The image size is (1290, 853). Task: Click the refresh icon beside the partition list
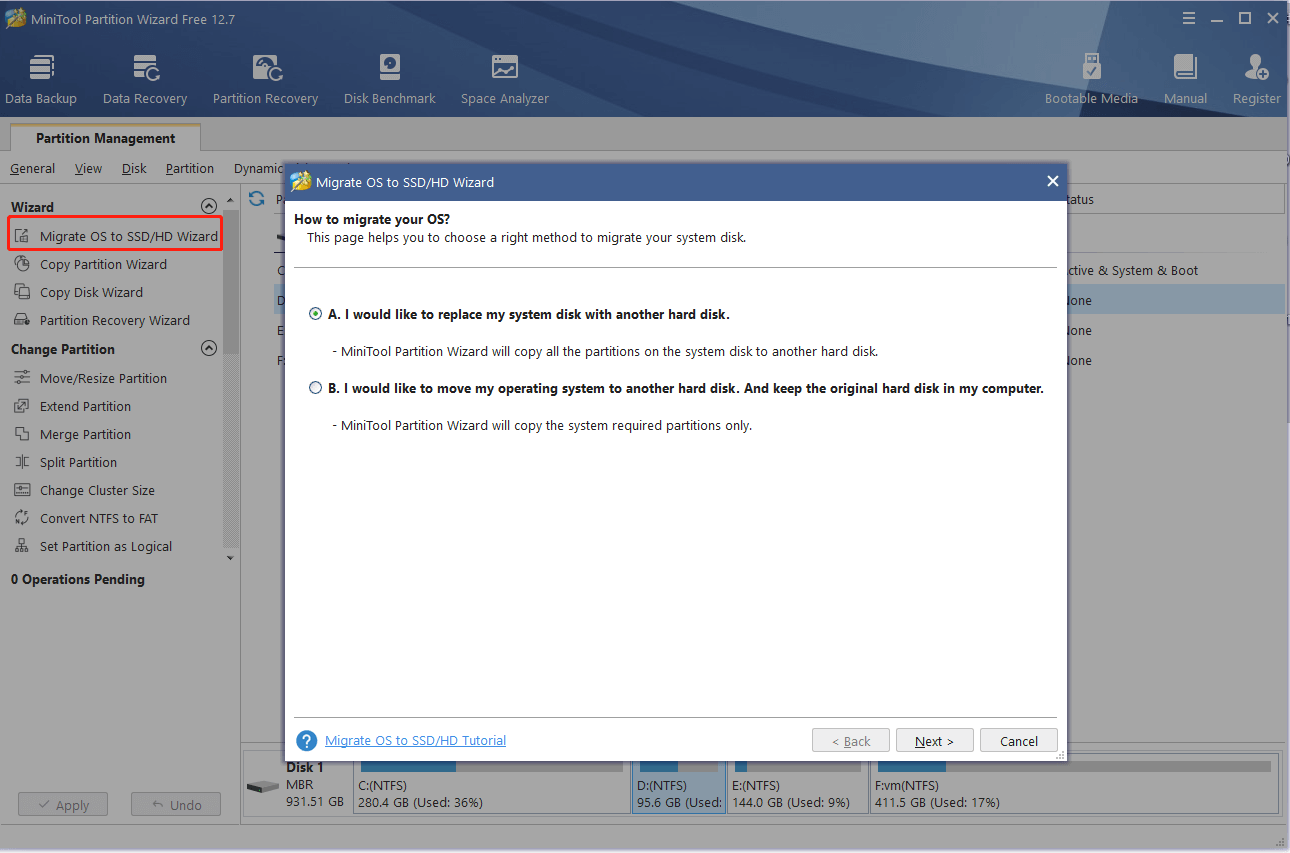tap(257, 199)
